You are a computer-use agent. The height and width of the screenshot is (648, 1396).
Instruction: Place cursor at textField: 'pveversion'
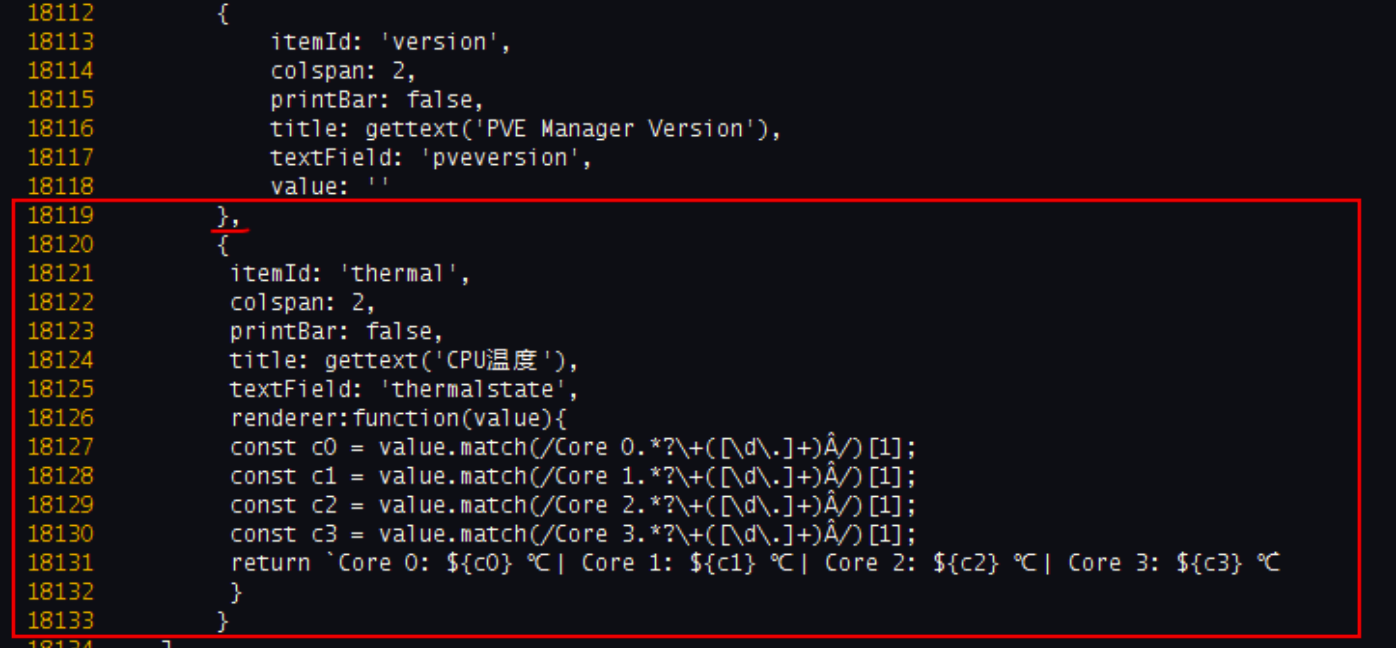coord(431,158)
